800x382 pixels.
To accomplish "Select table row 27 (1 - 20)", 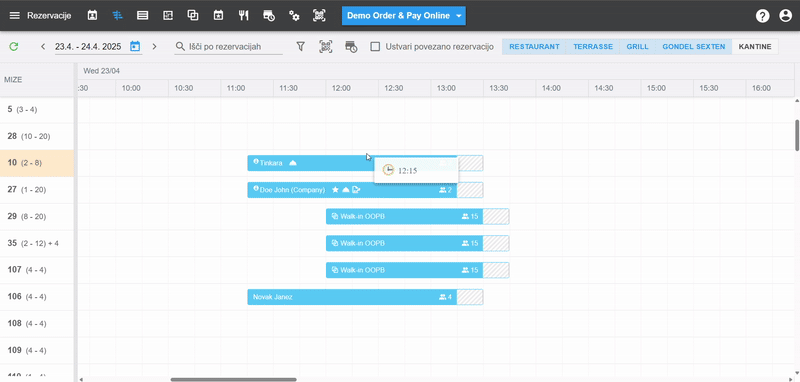I will coord(37,190).
